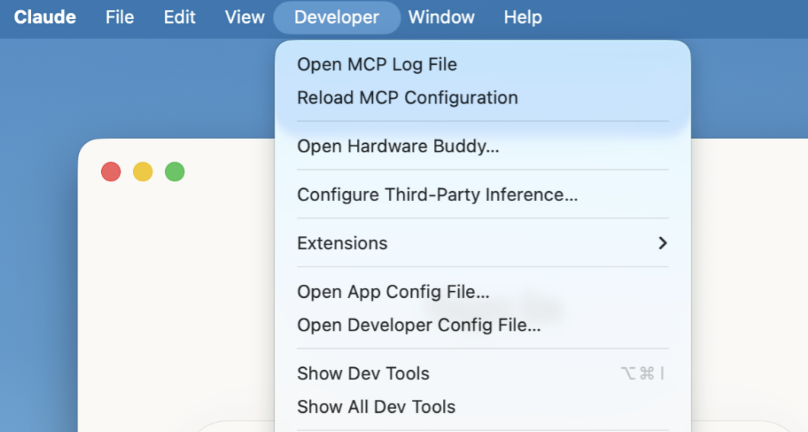
Task: Open the File menu
Action: pos(120,17)
